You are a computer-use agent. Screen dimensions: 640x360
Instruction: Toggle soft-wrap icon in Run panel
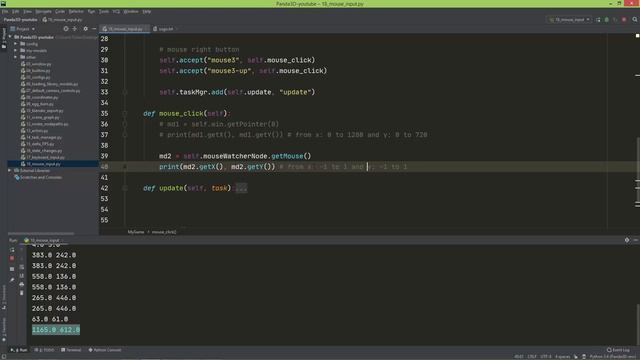pyautogui.click(x=22, y=267)
